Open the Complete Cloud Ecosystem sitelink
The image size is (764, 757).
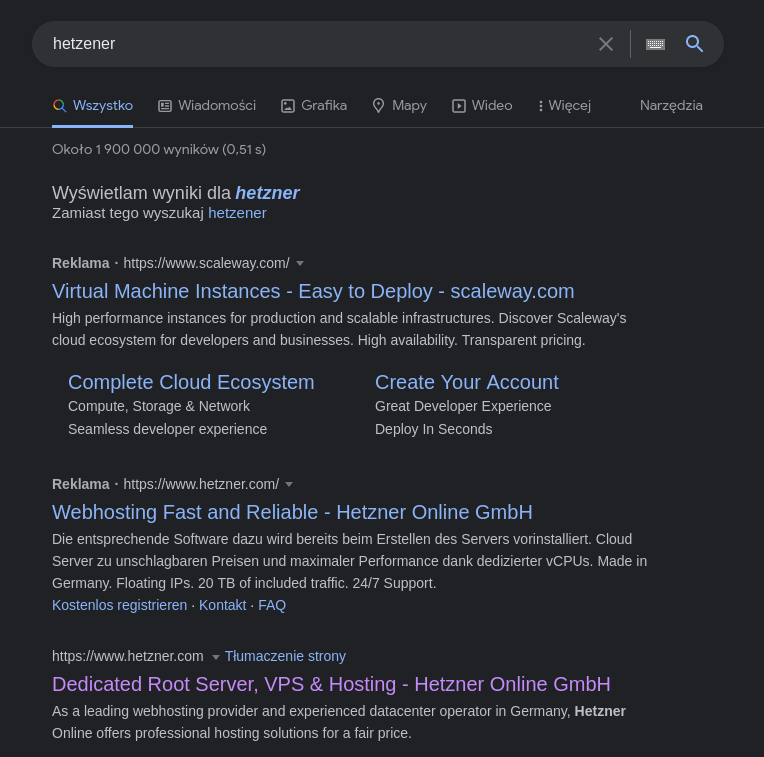tap(191, 382)
